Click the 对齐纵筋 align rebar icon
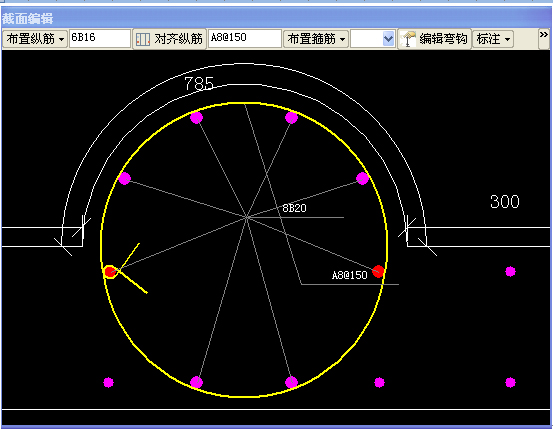553x430 pixels. point(143,39)
